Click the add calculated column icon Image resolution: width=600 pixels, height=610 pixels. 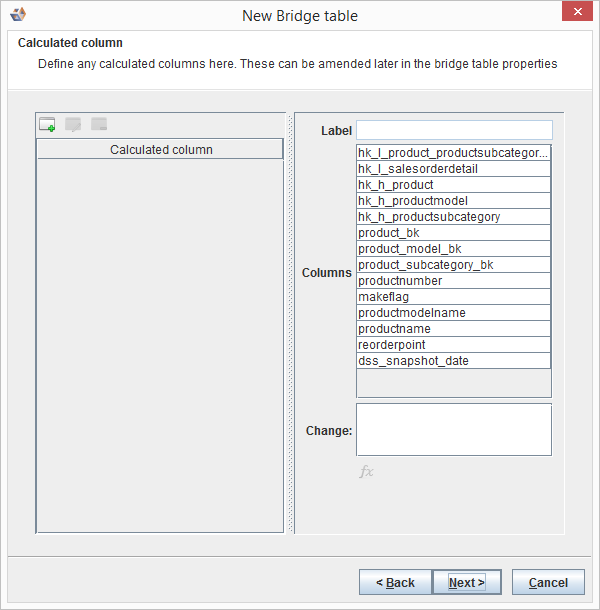coord(47,125)
